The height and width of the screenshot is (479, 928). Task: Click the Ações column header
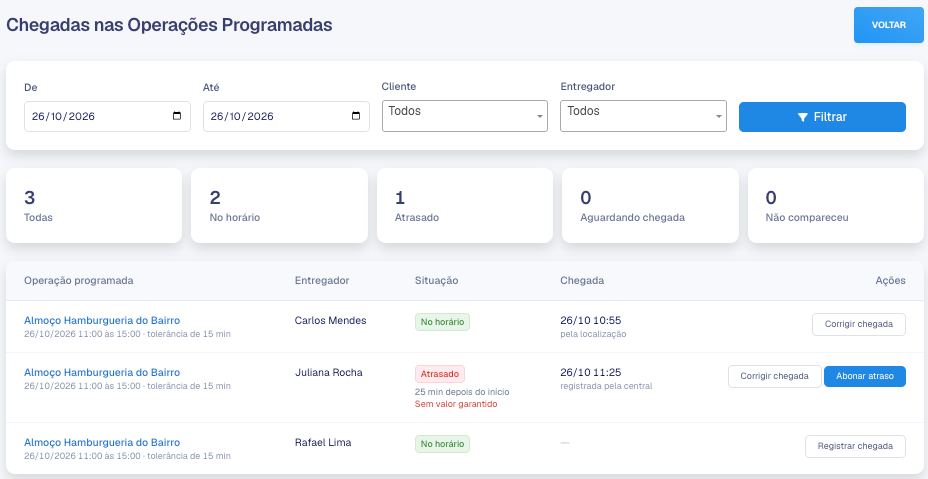tap(891, 281)
